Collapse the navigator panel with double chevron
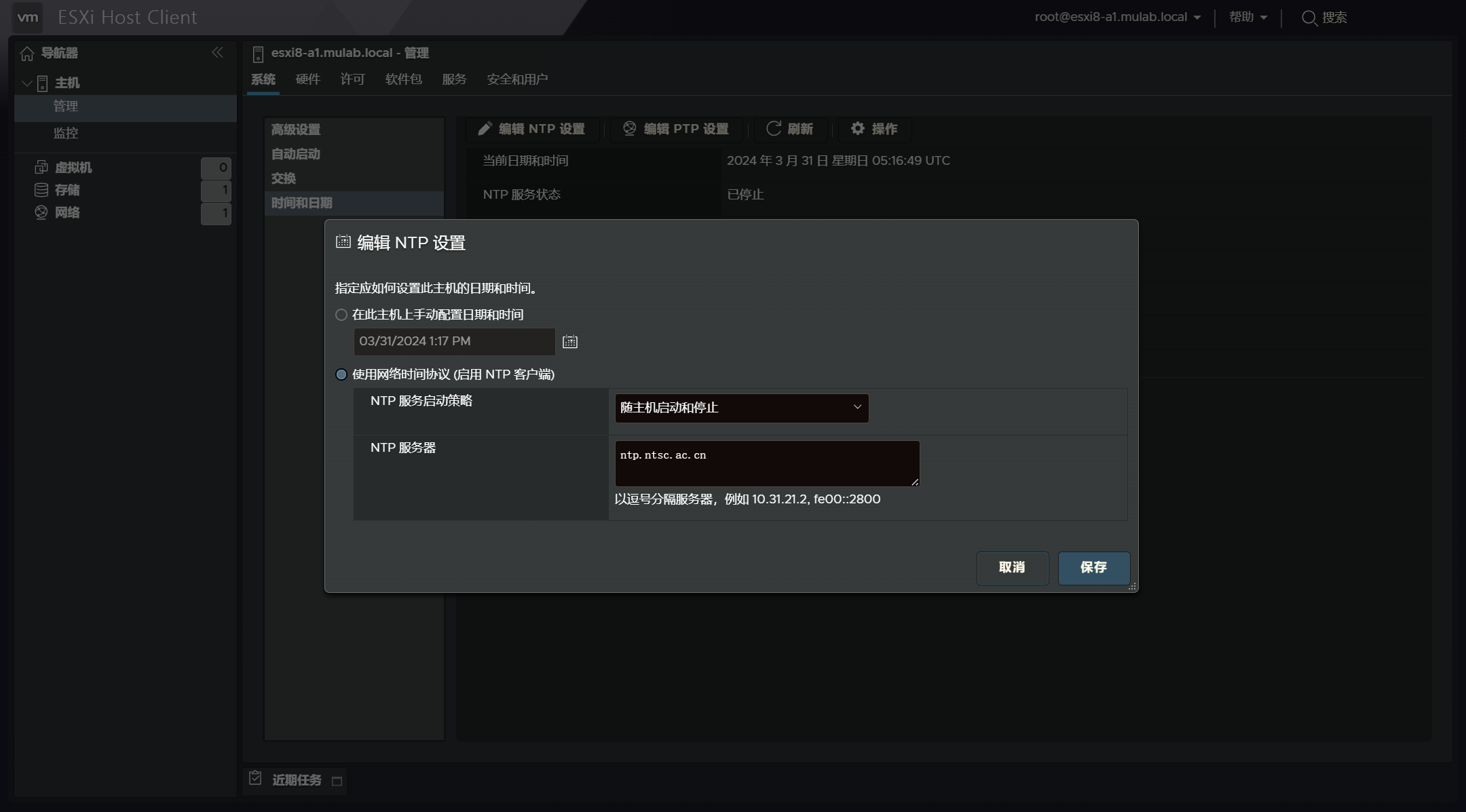The width and height of the screenshot is (1466, 812). (x=217, y=52)
